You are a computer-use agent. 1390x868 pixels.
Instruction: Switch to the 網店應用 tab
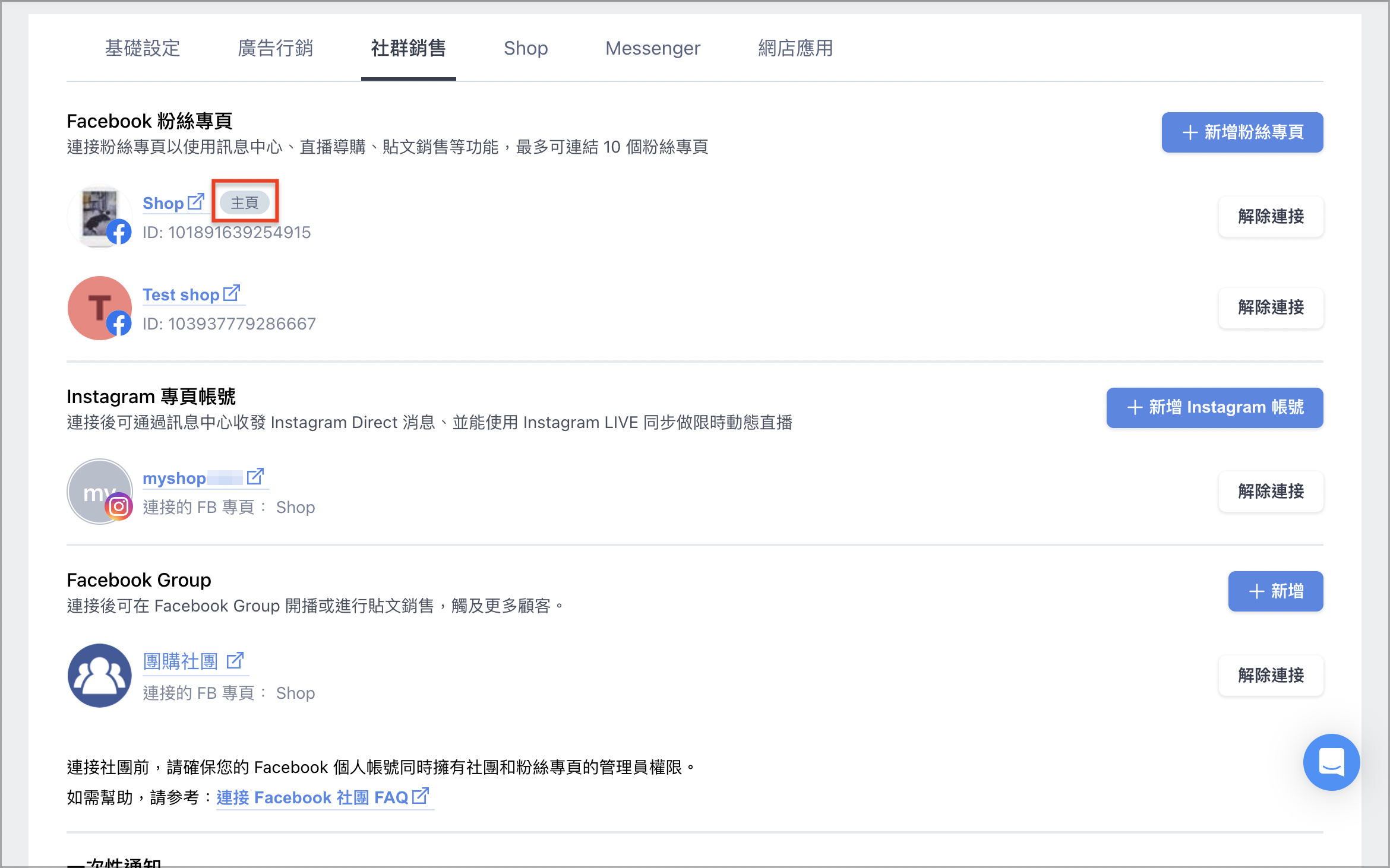[x=796, y=48]
